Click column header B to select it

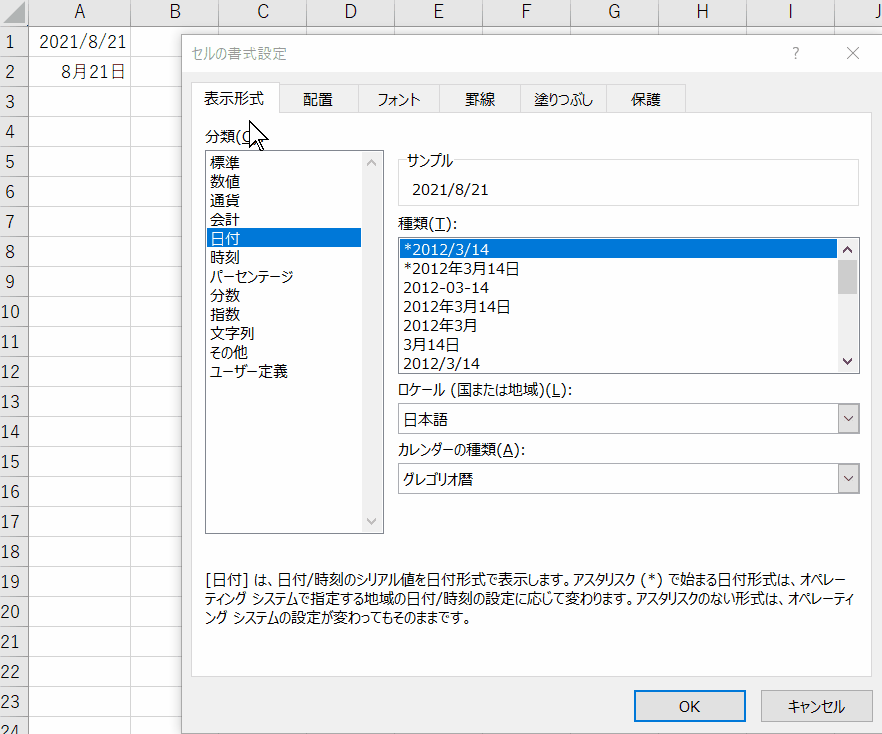(x=174, y=13)
